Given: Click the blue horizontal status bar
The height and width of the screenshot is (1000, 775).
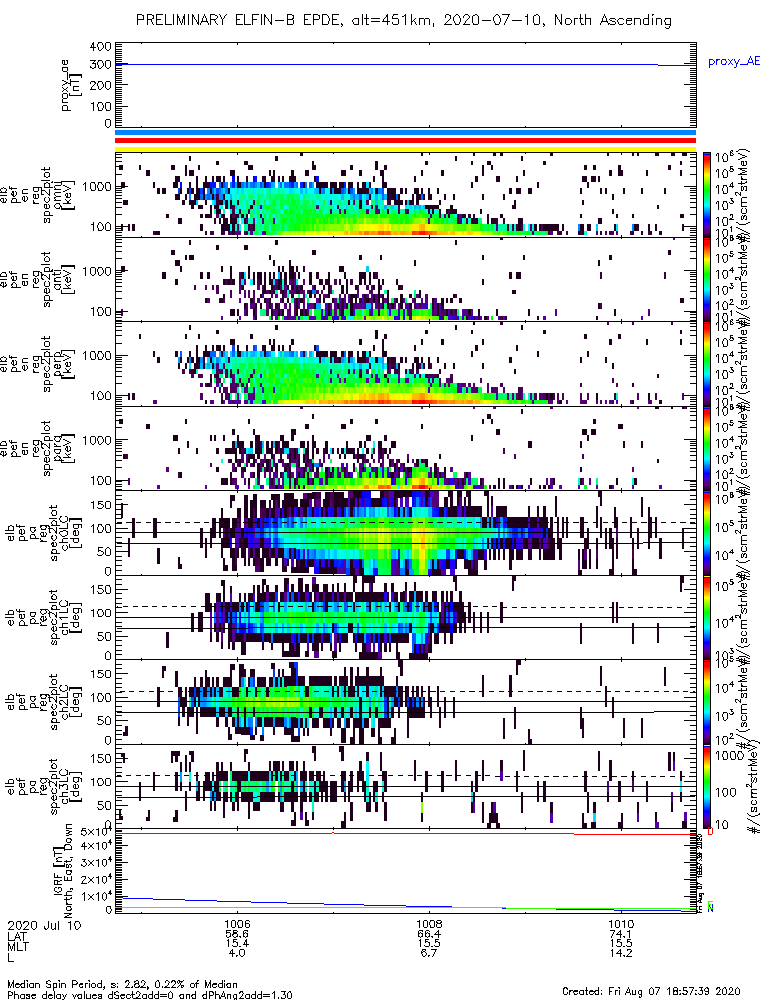Looking at the screenshot, I should click(x=405, y=133).
